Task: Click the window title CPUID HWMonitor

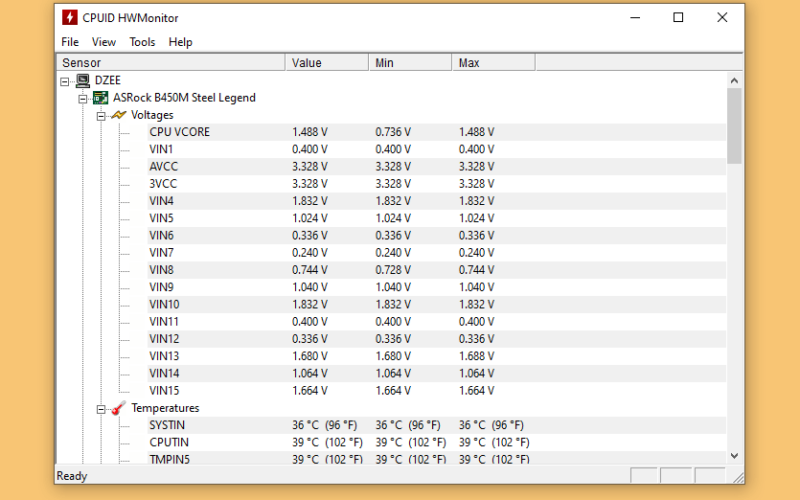Action: [130, 18]
